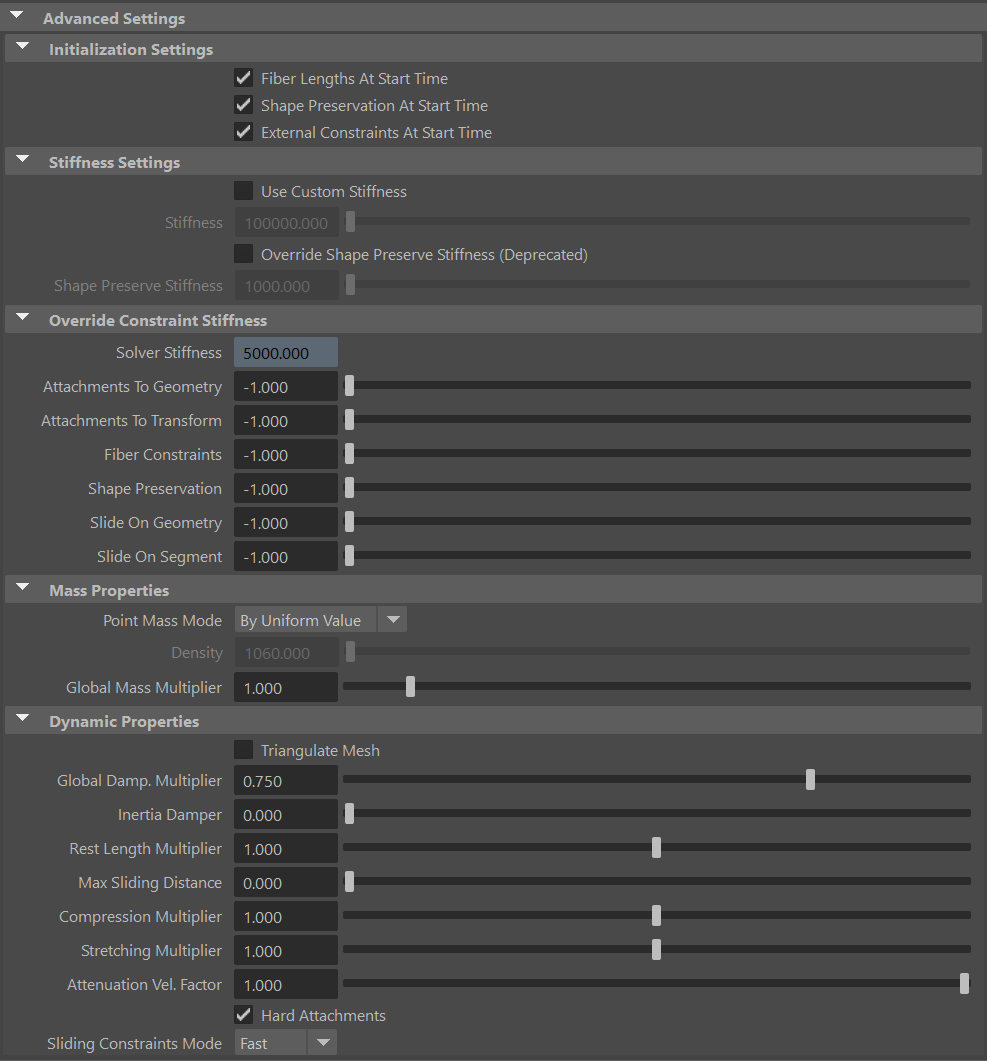Select the Solver Stiffness value field
The width and height of the screenshot is (987, 1061).
(x=285, y=352)
